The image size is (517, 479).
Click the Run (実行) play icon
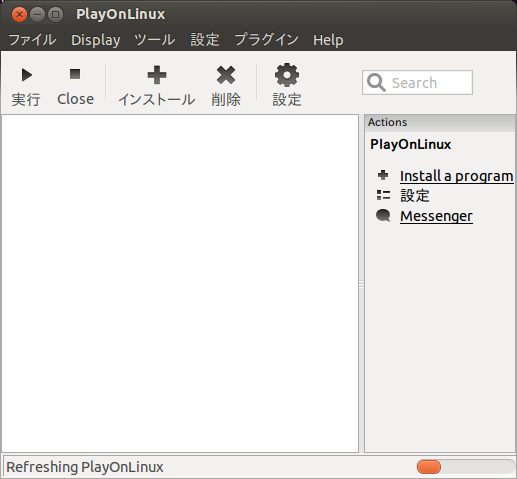click(27, 75)
